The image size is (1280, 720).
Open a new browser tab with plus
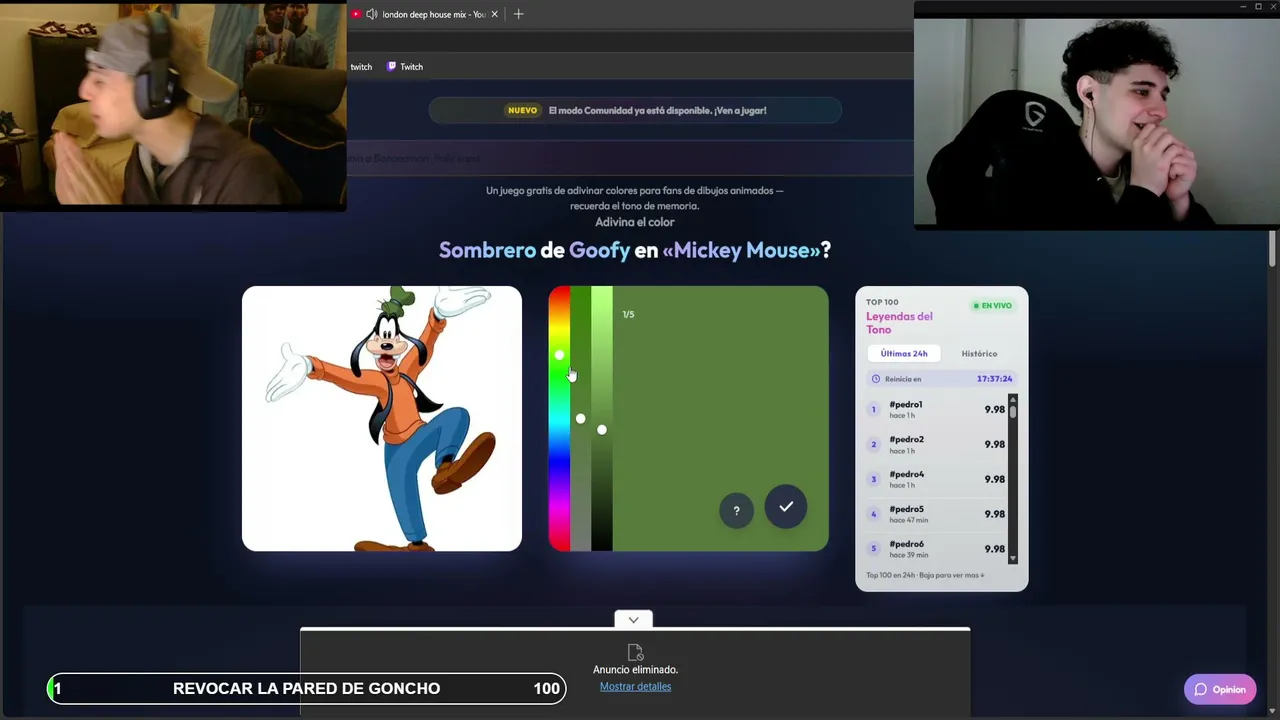coord(518,14)
